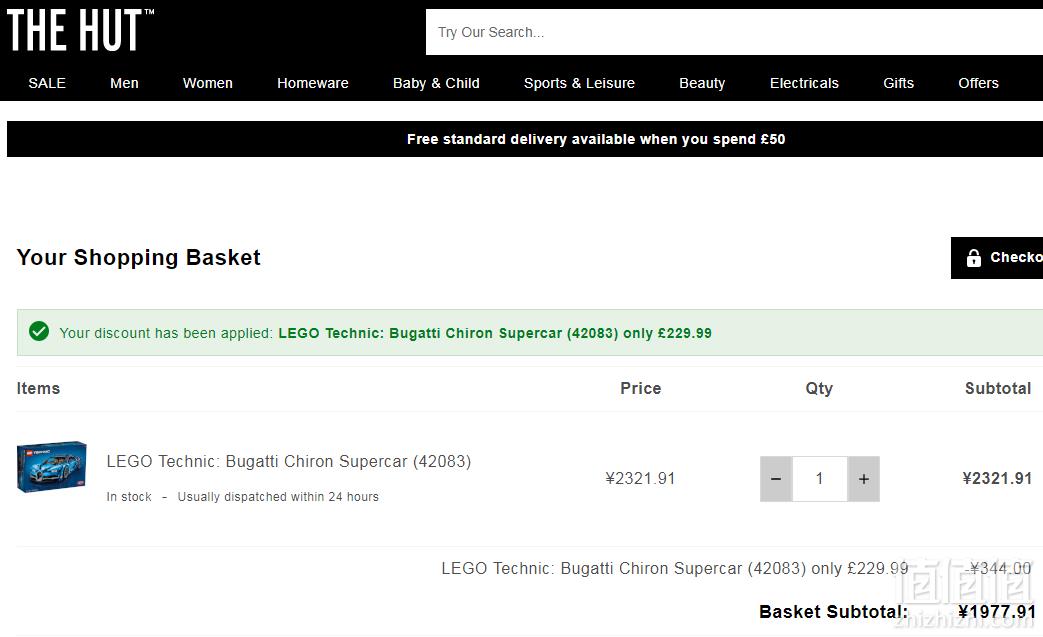This screenshot has height=637, width=1043.
Task: Click the free standard delivery banner
Action: [525, 139]
